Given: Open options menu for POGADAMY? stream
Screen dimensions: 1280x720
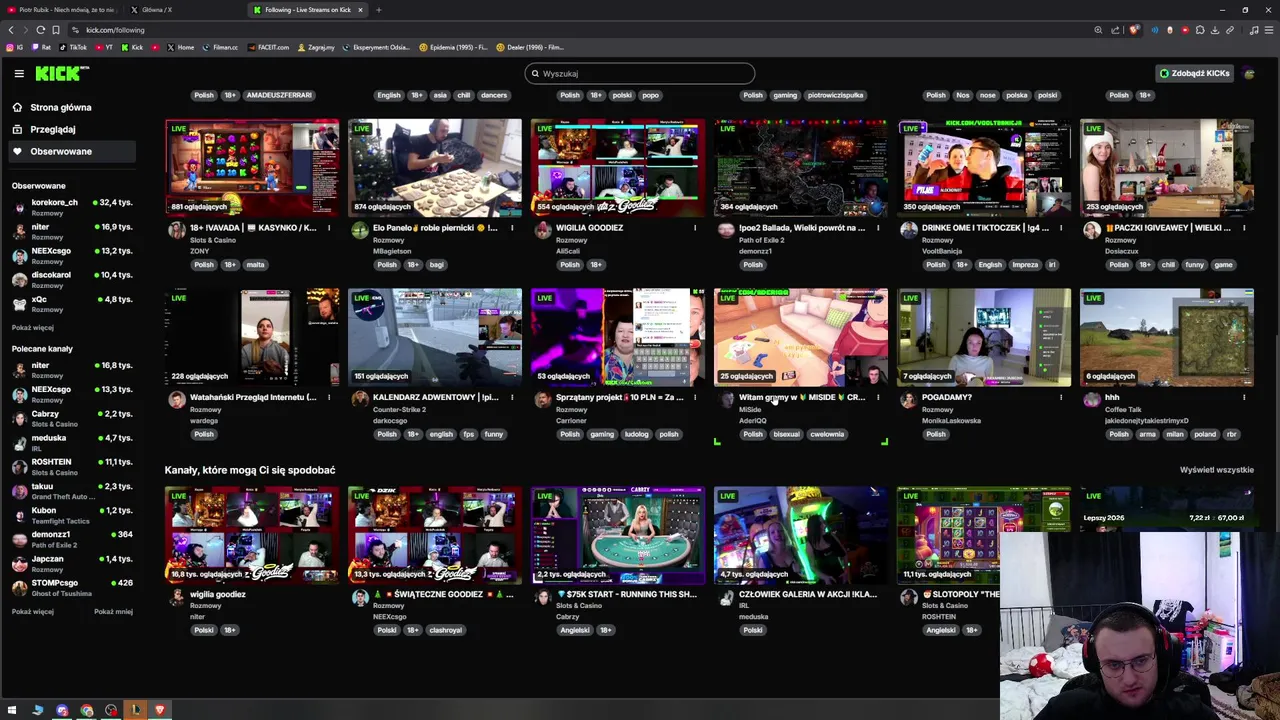Looking at the screenshot, I should (x=1061, y=397).
